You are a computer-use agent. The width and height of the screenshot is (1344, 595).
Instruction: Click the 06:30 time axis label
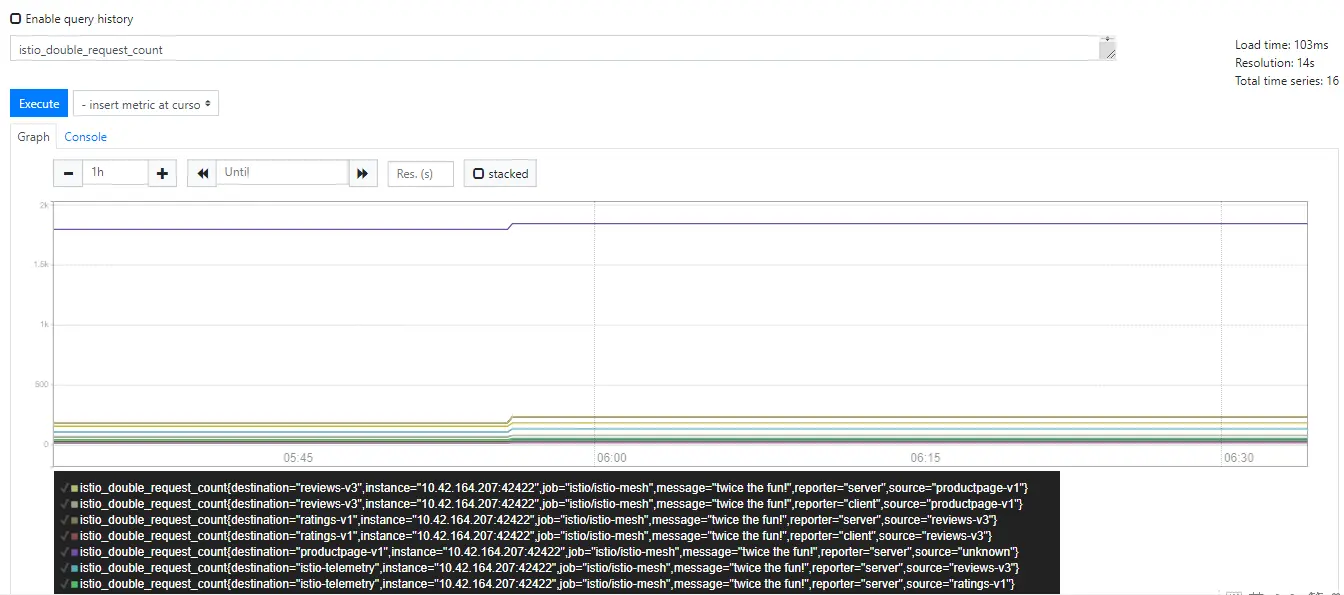[x=1238, y=458]
